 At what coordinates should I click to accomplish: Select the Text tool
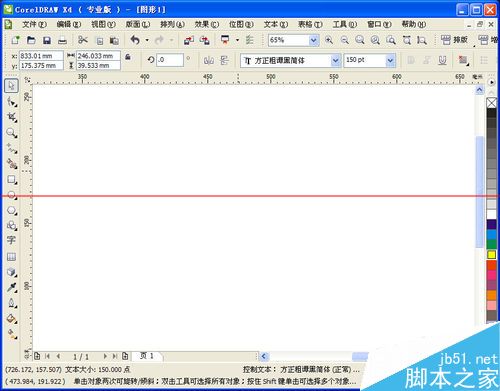coord(11,240)
